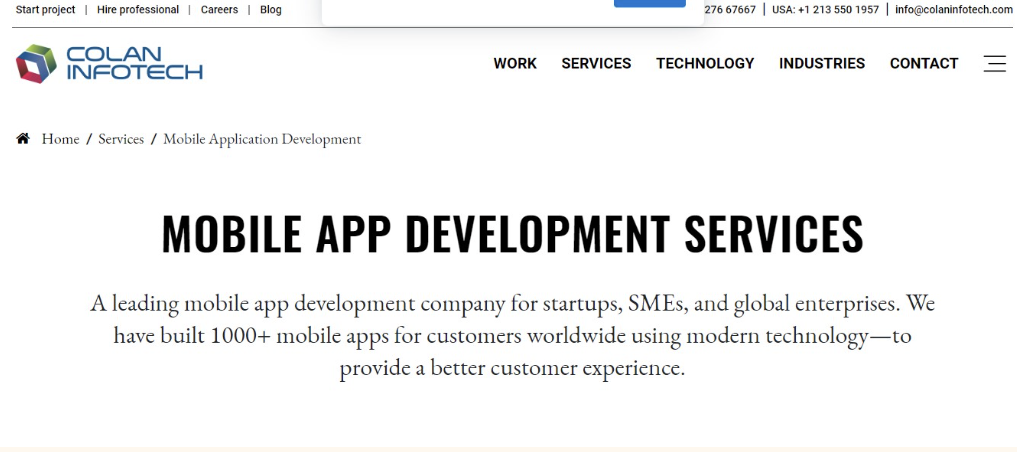
Task: Click the Start project link
Action: [45, 10]
